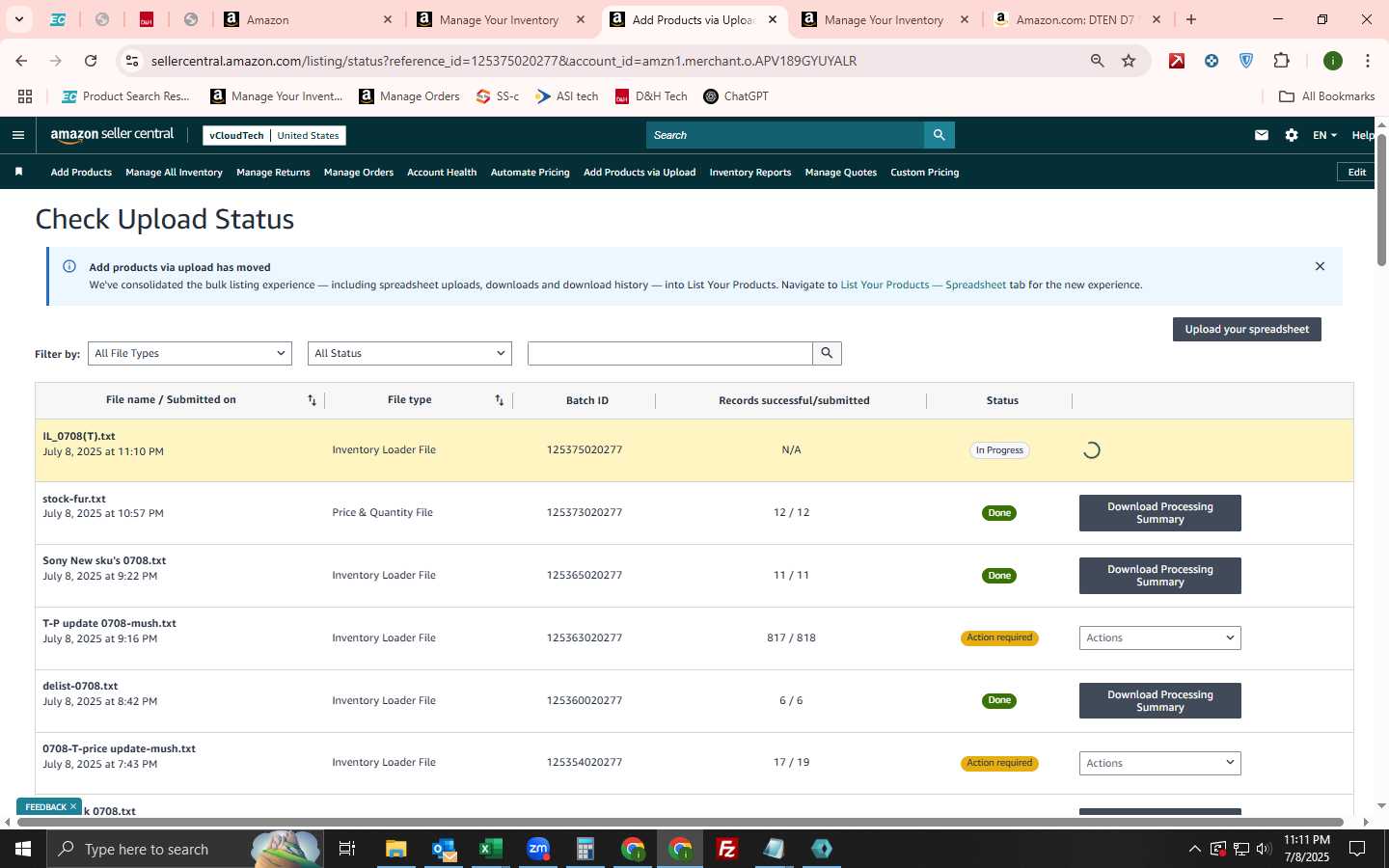Click the vertical page scrollbar
This screenshot has width=1389, height=868.
1381,198
